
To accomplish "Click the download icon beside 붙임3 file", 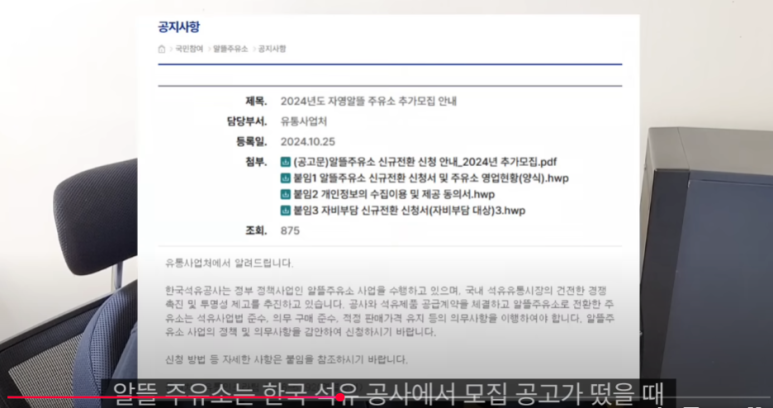I will pos(285,210).
